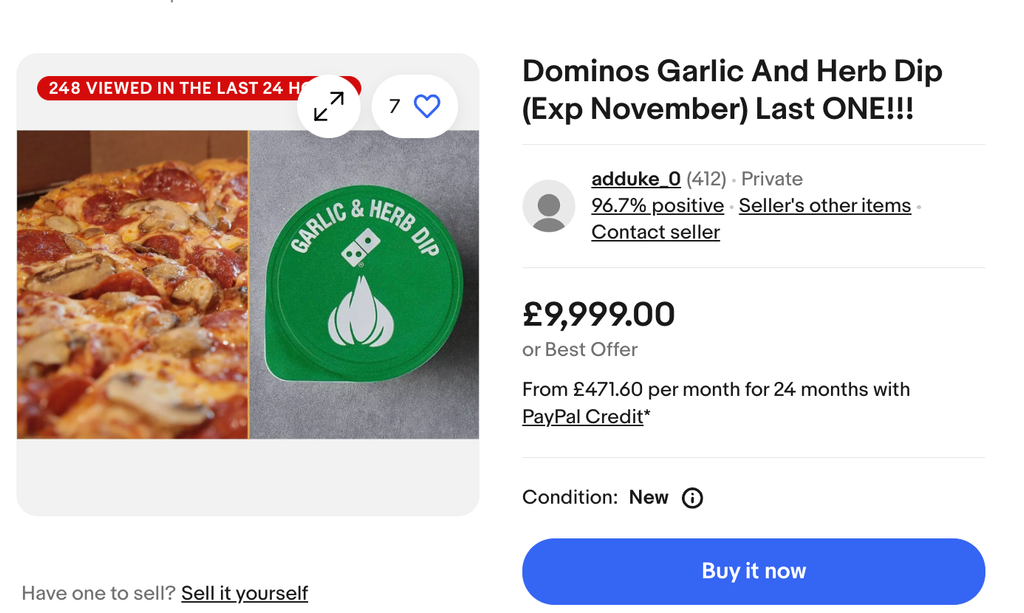Click the garlic bulb graphic on lid
Image resolution: width=1024 pixels, height=613 pixels.
(361, 311)
